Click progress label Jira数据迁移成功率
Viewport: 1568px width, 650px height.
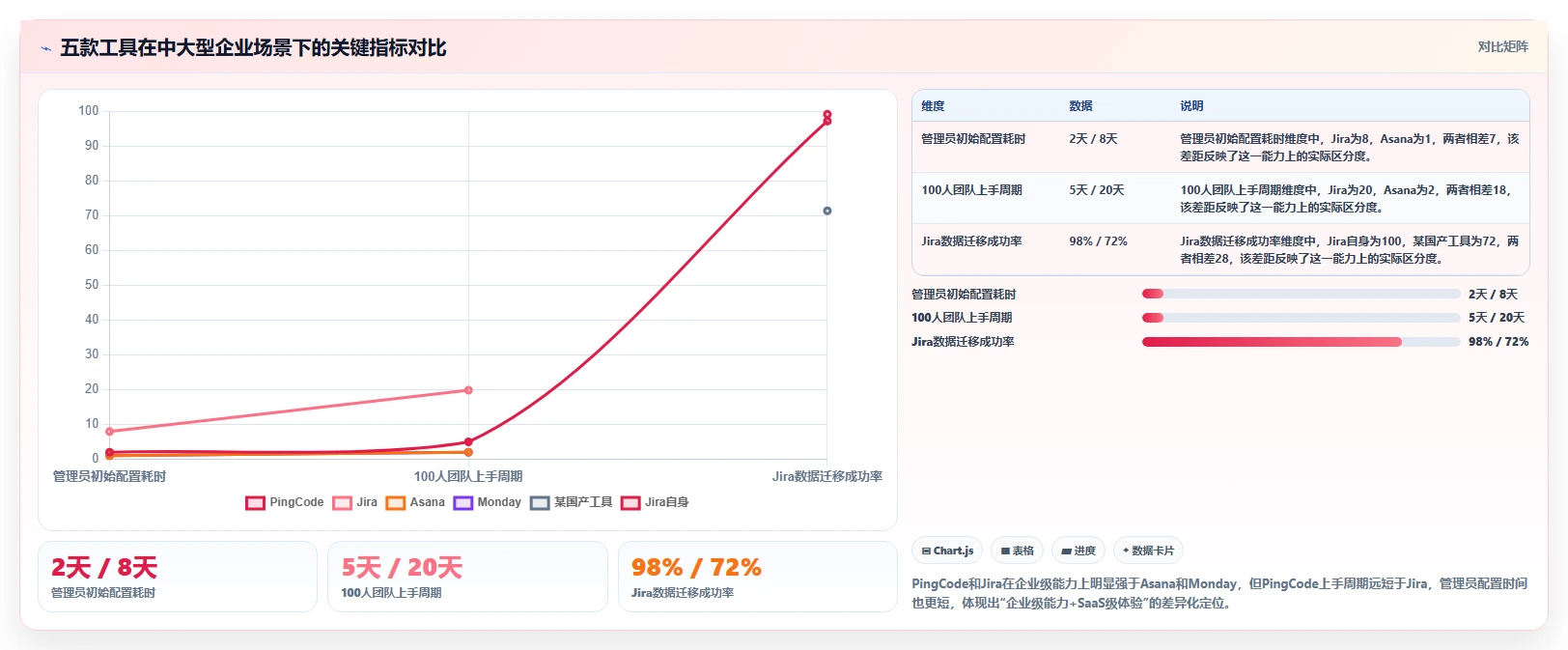click(x=963, y=342)
